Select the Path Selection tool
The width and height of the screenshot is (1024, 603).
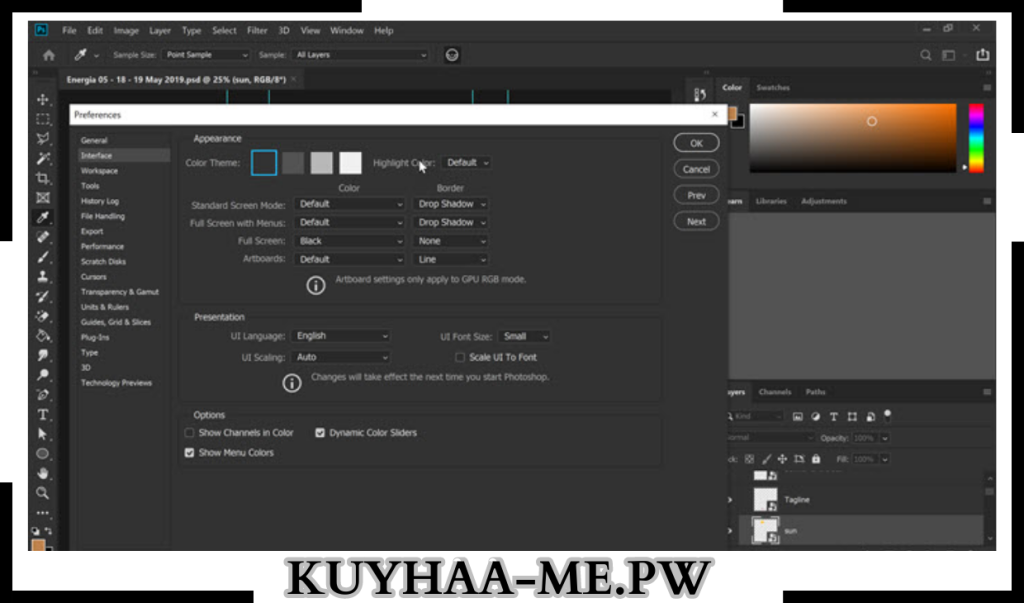(x=43, y=434)
